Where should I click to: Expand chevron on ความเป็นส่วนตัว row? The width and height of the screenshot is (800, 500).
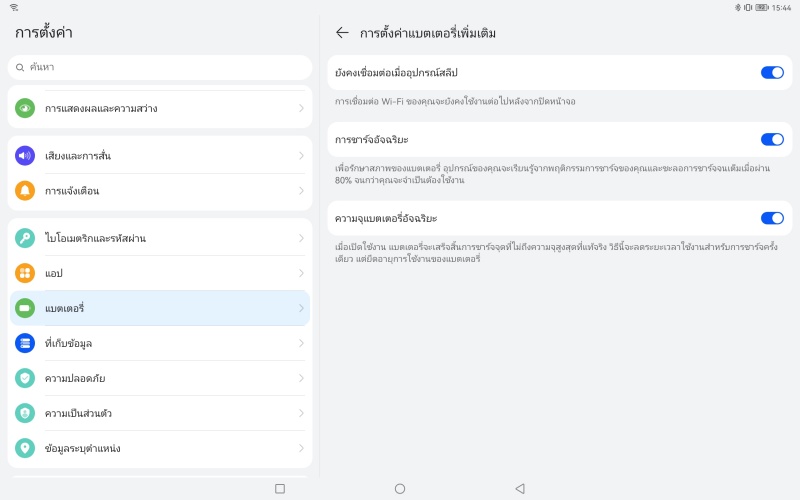tap(301, 413)
